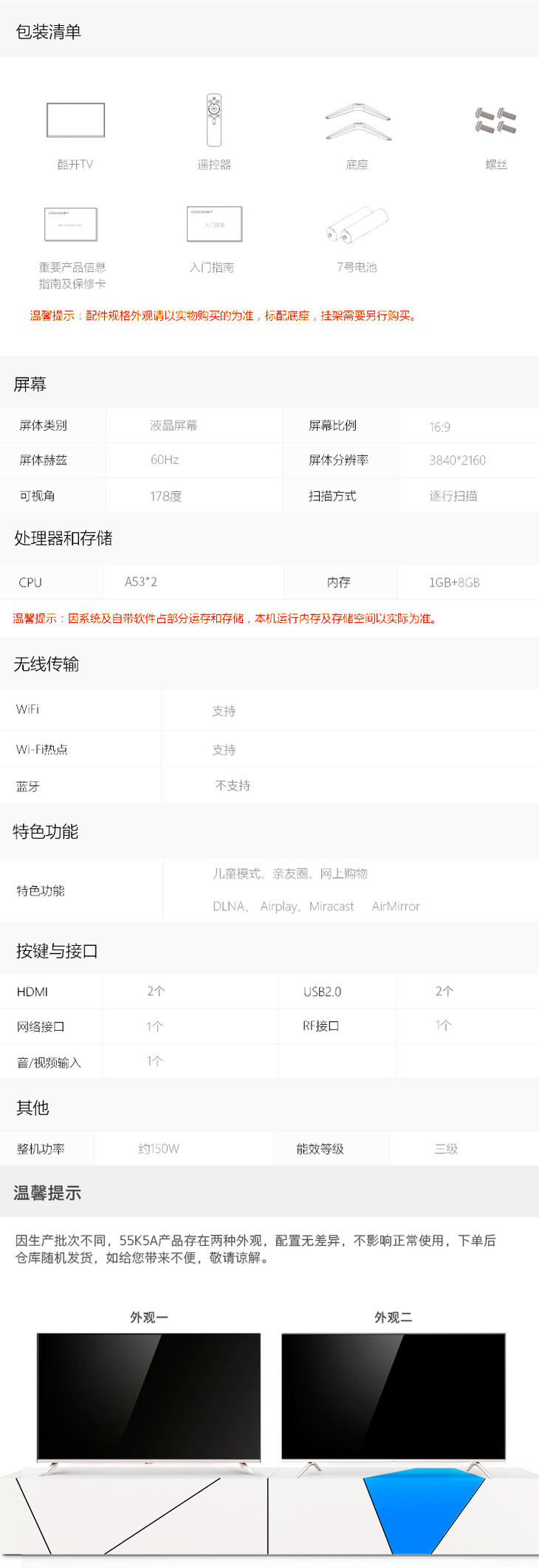This screenshot has height=1568, width=539.
Task: Click the 7号电池 batteries icon
Action: pos(357,224)
